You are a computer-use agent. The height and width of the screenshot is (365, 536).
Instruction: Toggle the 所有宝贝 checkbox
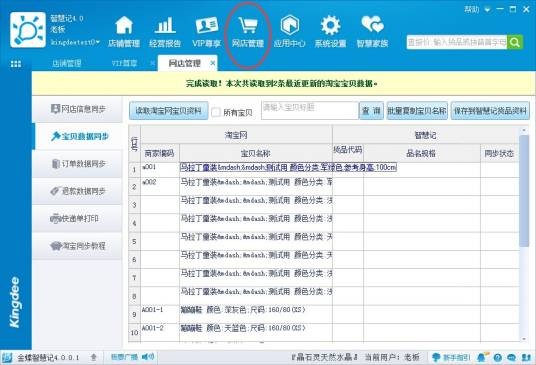(x=216, y=112)
